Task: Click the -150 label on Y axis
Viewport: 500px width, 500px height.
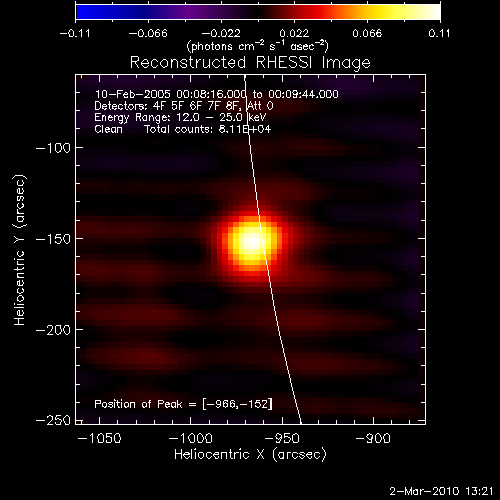Action: click(x=53, y=239)
